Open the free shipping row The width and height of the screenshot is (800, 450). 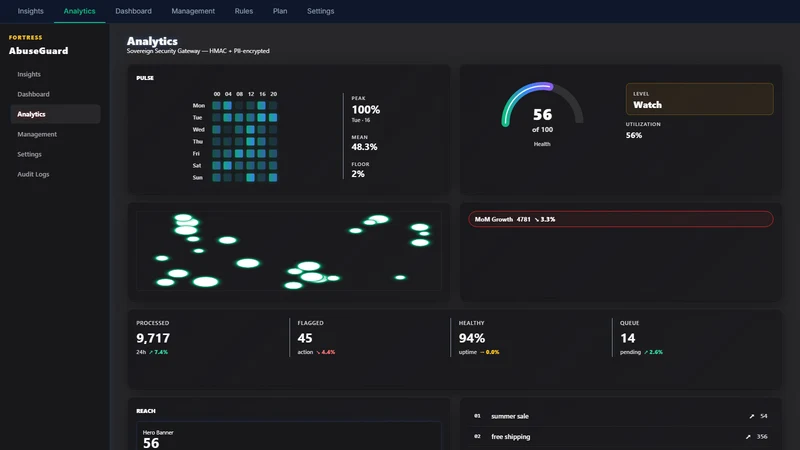click(621, 437)
